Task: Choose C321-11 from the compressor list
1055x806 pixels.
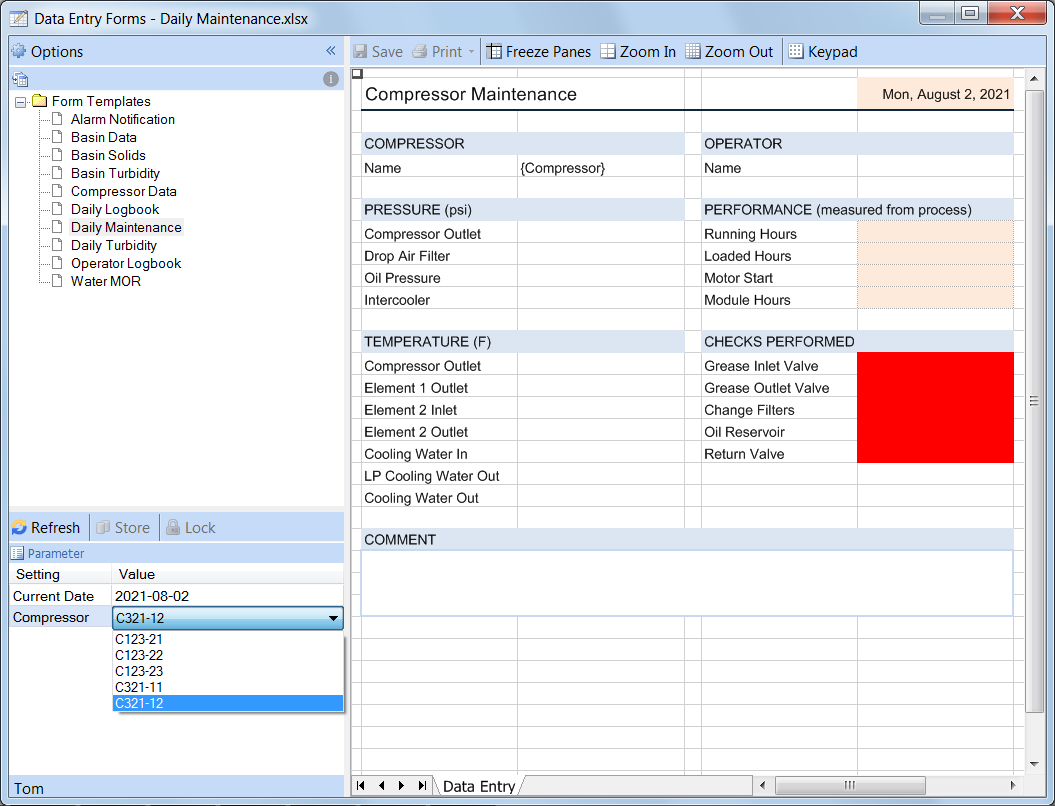Action: [x=228, y=688]
